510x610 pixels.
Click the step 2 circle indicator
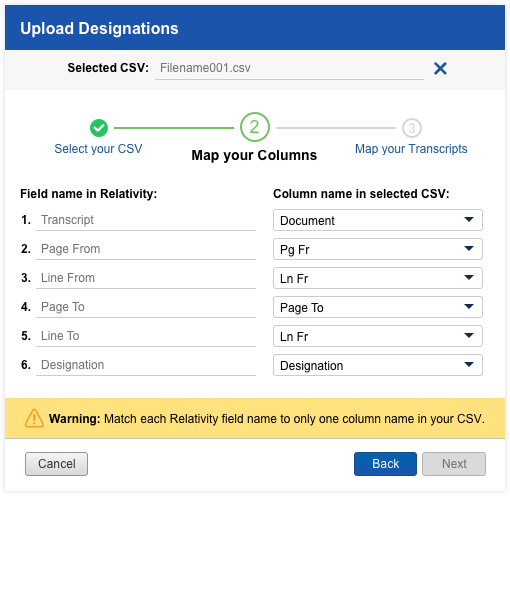point(254,127)
